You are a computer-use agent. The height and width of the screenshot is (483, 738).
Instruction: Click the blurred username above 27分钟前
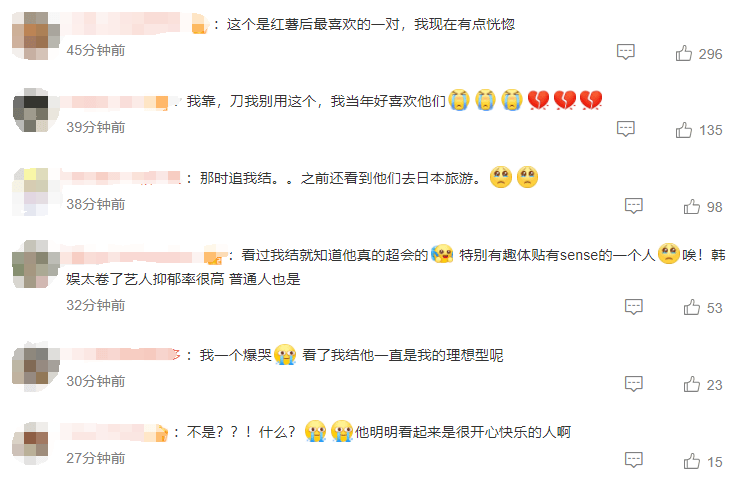[x=114, y=432]
